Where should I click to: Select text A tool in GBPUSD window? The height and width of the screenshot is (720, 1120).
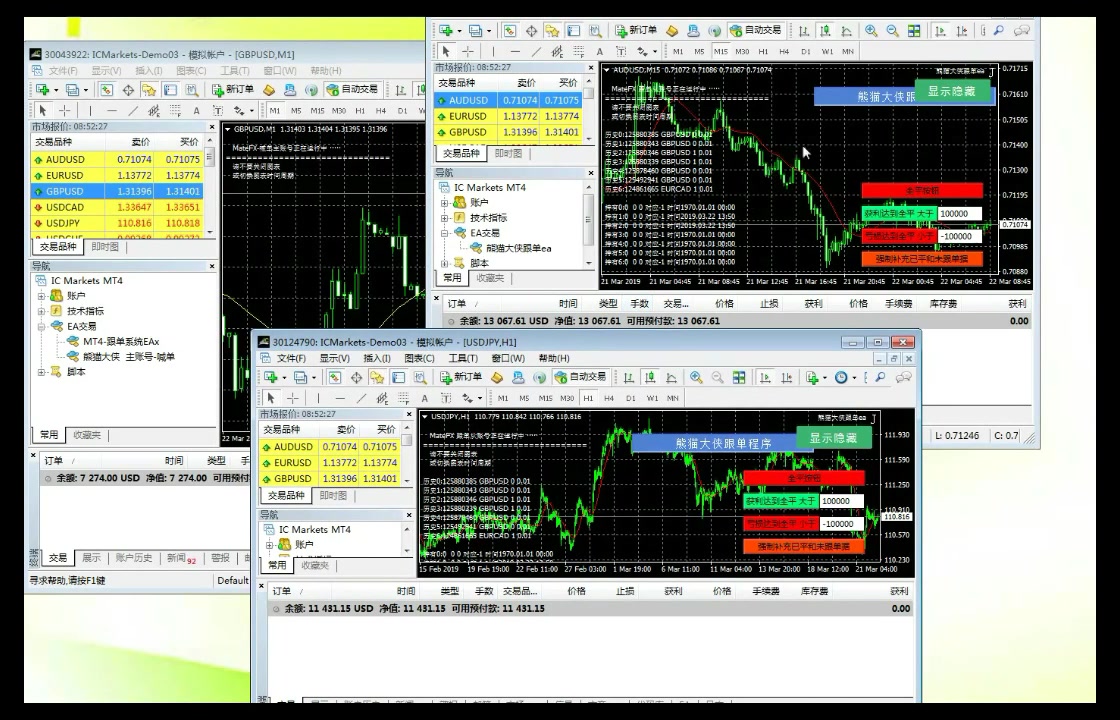coord(196,111)
